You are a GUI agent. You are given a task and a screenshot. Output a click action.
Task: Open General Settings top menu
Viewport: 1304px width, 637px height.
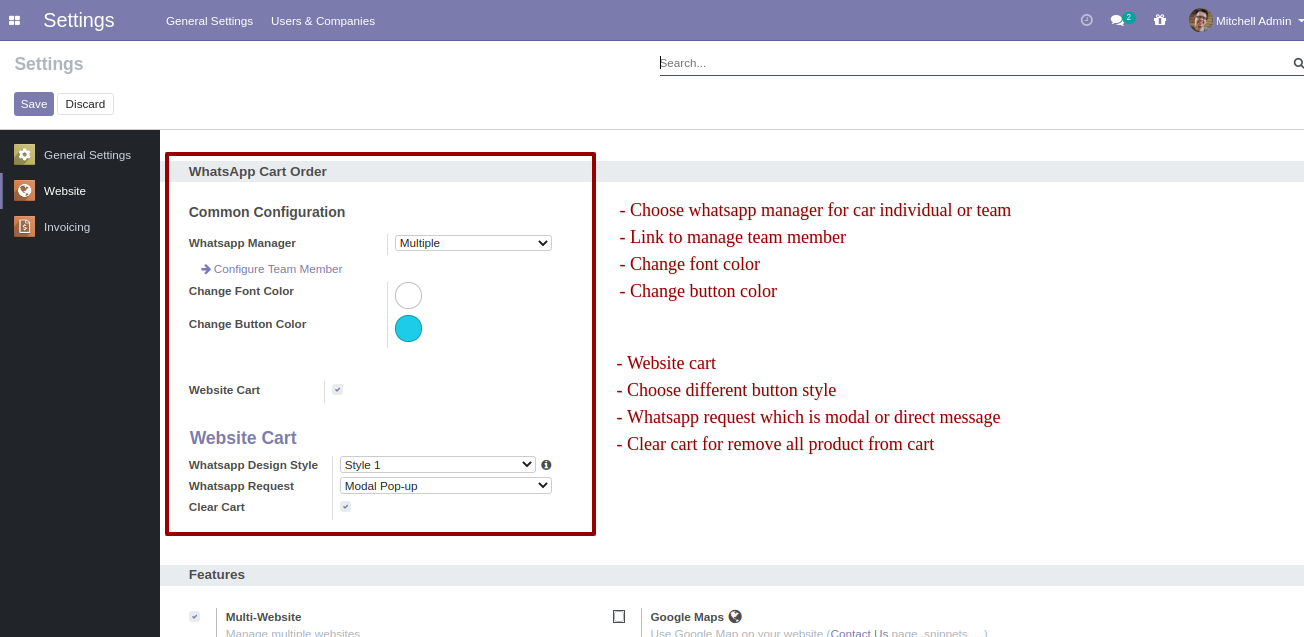tap(209, 21)
